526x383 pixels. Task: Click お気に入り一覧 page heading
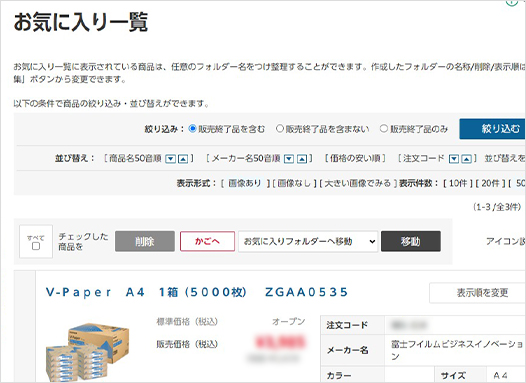coord(81,22)
